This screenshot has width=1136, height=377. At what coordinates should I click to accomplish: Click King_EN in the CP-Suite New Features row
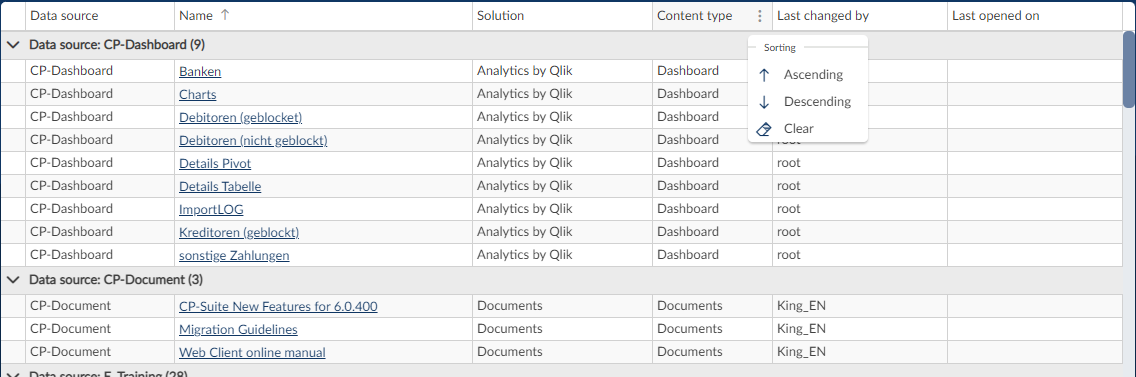[801, 306]
